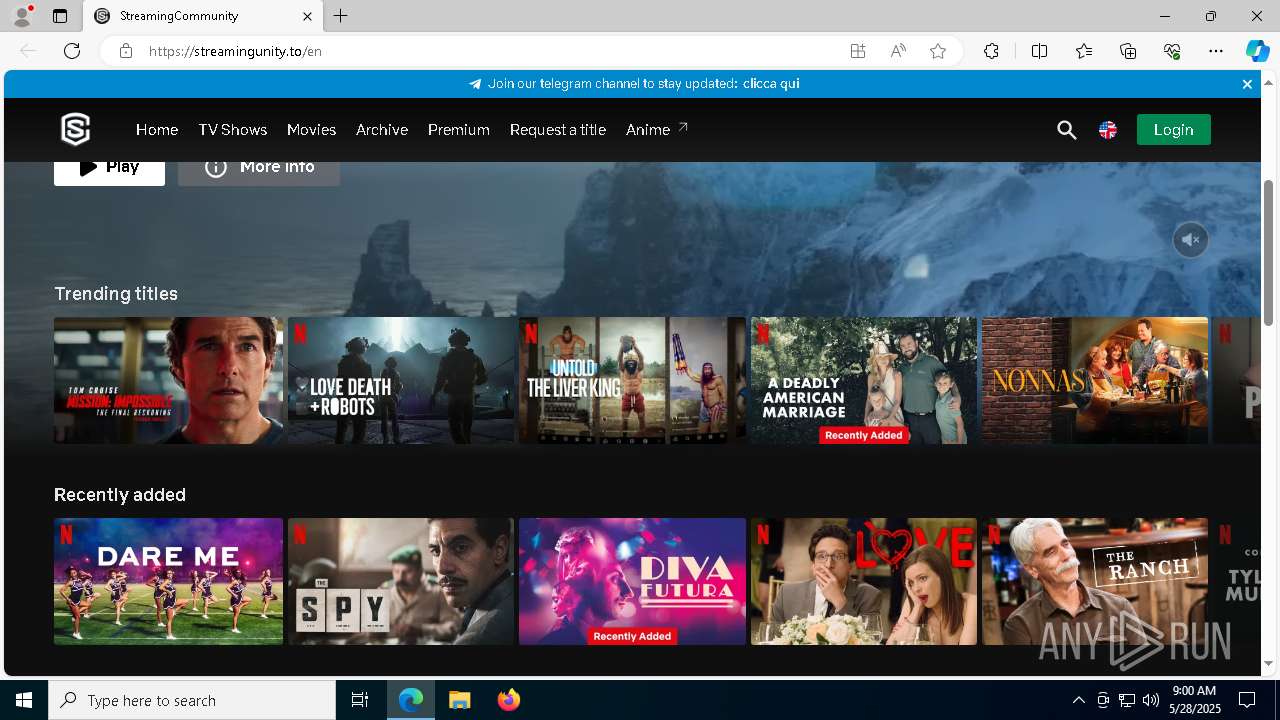Open the Dare Me thumbnail
Viewport: 1280px width, 720px height.
(x=168, y=581)
